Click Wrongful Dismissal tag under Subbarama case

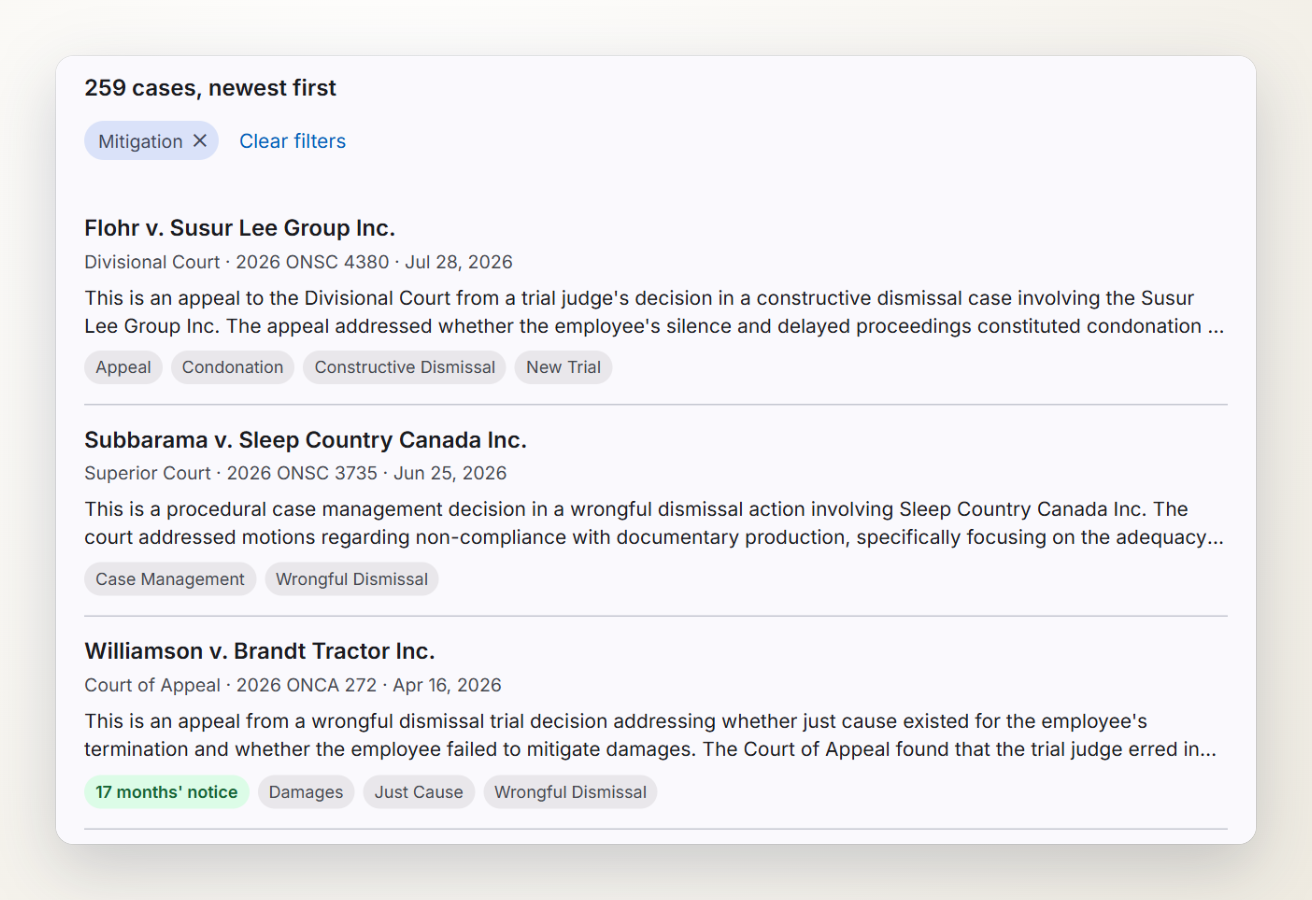(351, 579)
